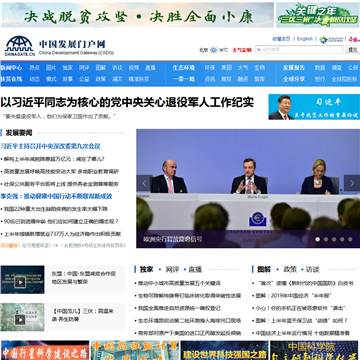Select the fourth carousel dot indicator
360x360 pixels.
click(342, 239)
